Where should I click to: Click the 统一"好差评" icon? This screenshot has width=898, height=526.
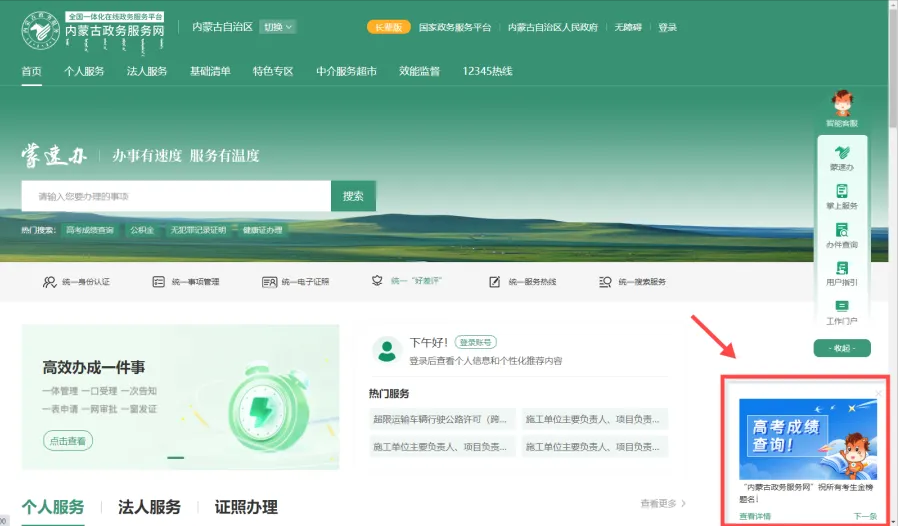(x=378, y=282)
